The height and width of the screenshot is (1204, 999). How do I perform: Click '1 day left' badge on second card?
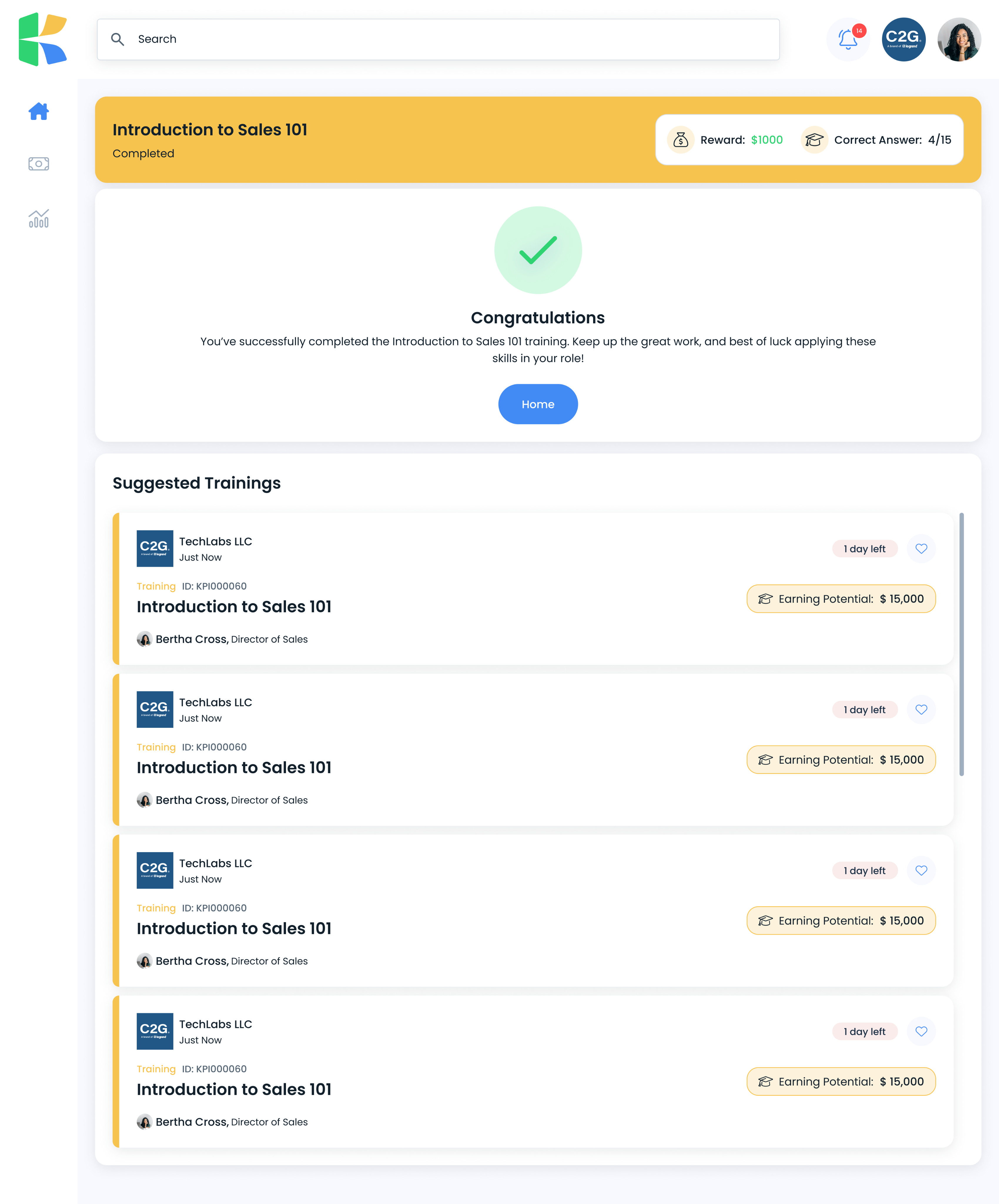(x=864, y=710)
